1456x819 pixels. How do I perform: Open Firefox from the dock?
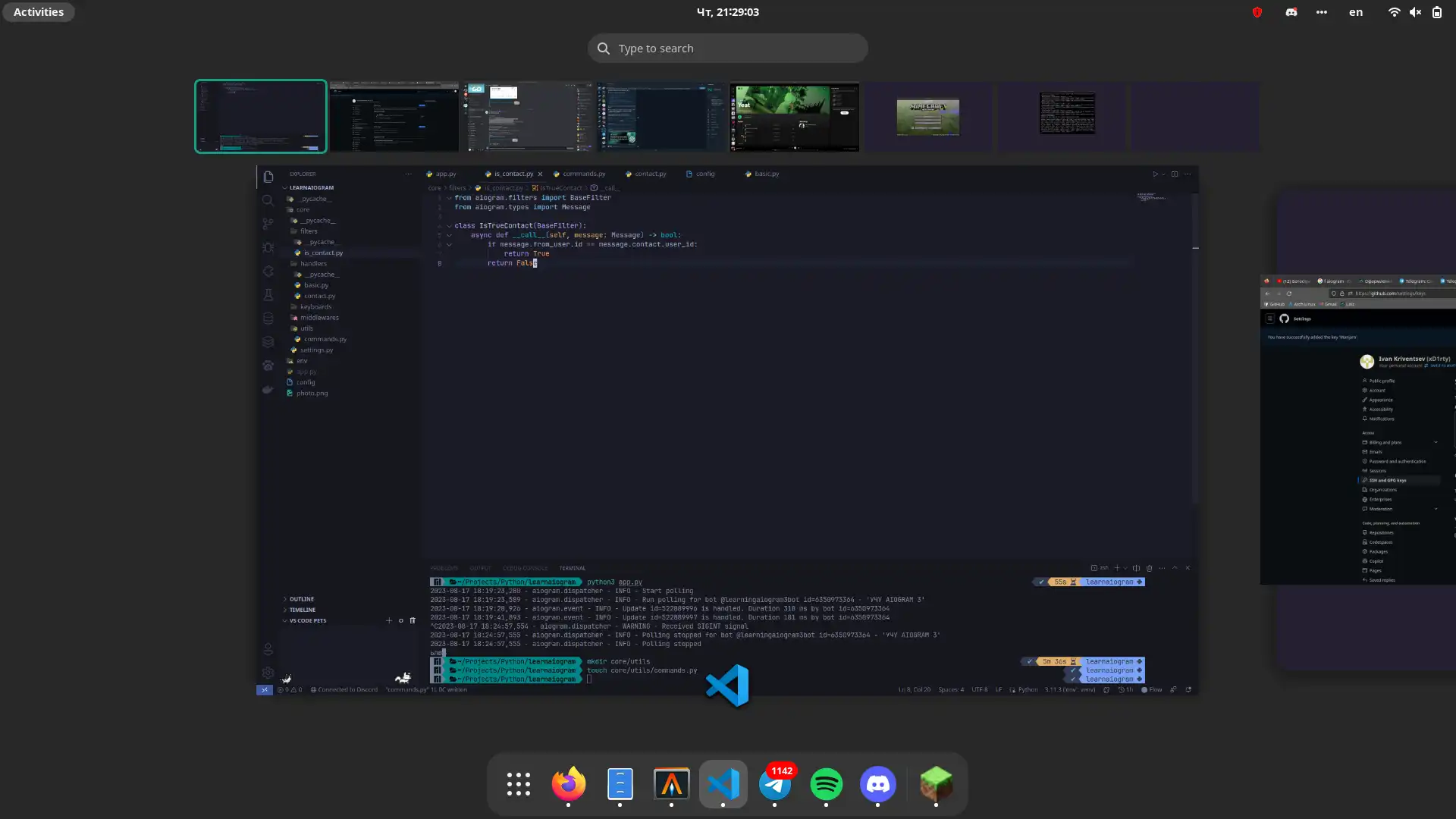coord(569,784)
